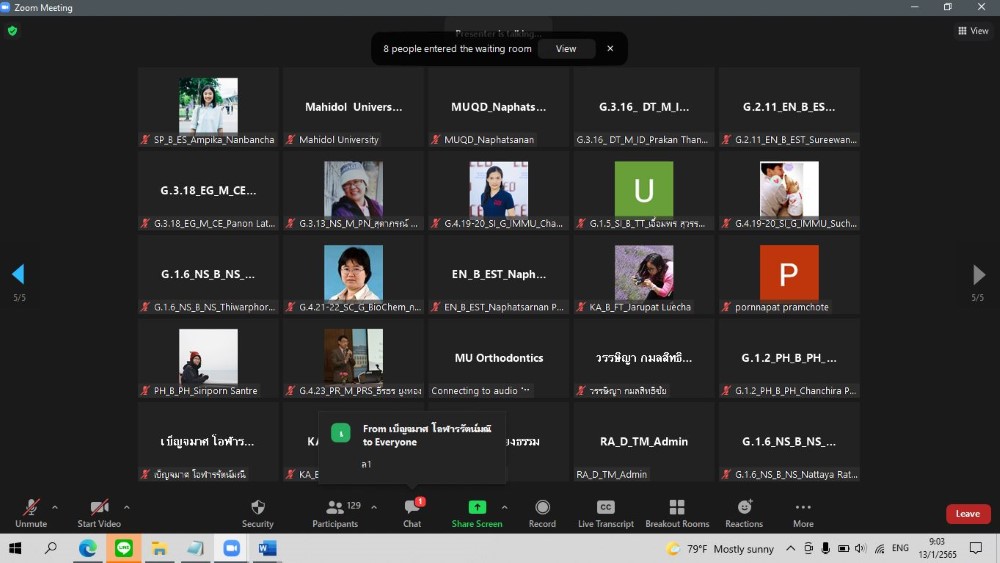Expand video options arrow beside Start Video
Image resolution: width=1000 pixels, height=563 pixels.
[x=126, y=507]
